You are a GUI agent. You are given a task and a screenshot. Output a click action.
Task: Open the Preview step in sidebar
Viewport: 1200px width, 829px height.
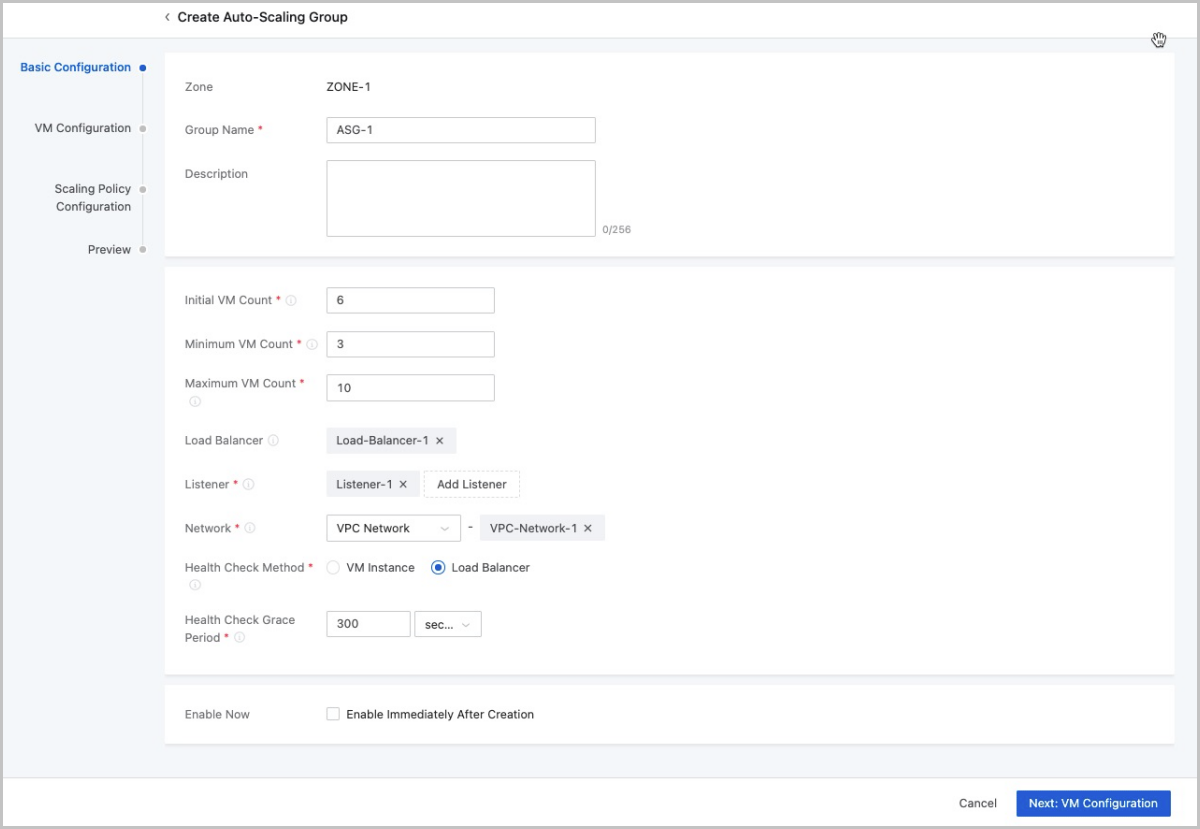click(x=109, y=250)
